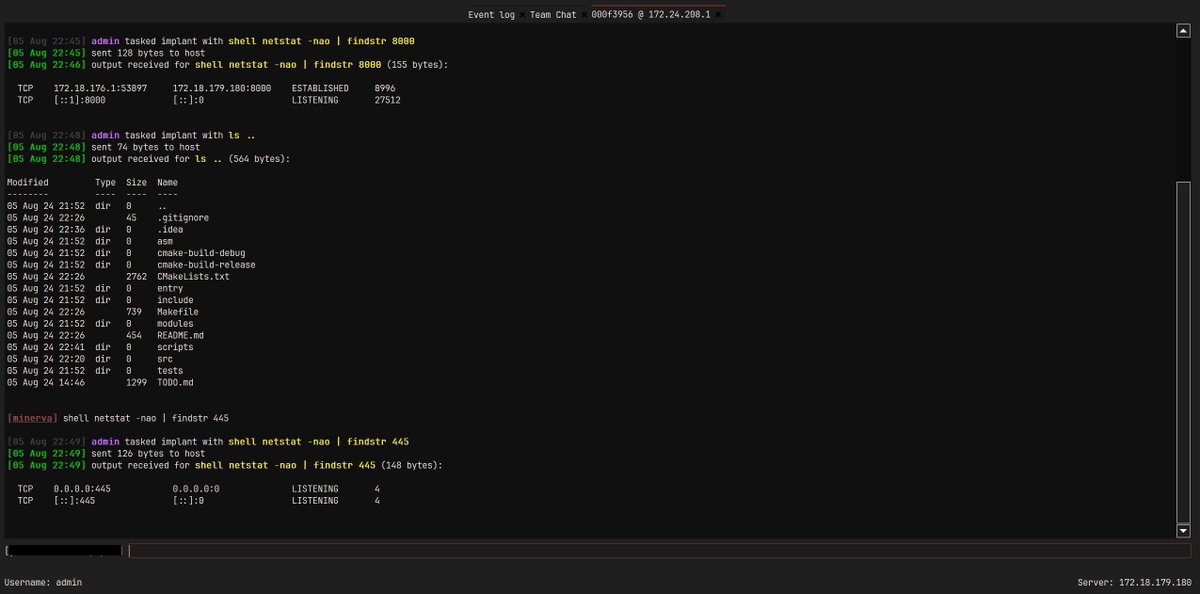The image size is (1200, 594).
Task: Click the console vertical scrollbar thumb
Action: (1184, 351)
